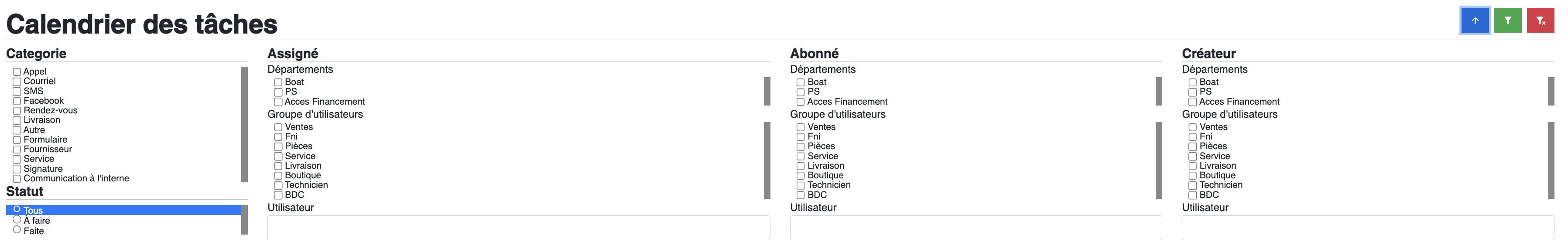1568x252 pixels.
Task: Tick Ventes under Assigné user groups
Action: [x=278, y=127]
